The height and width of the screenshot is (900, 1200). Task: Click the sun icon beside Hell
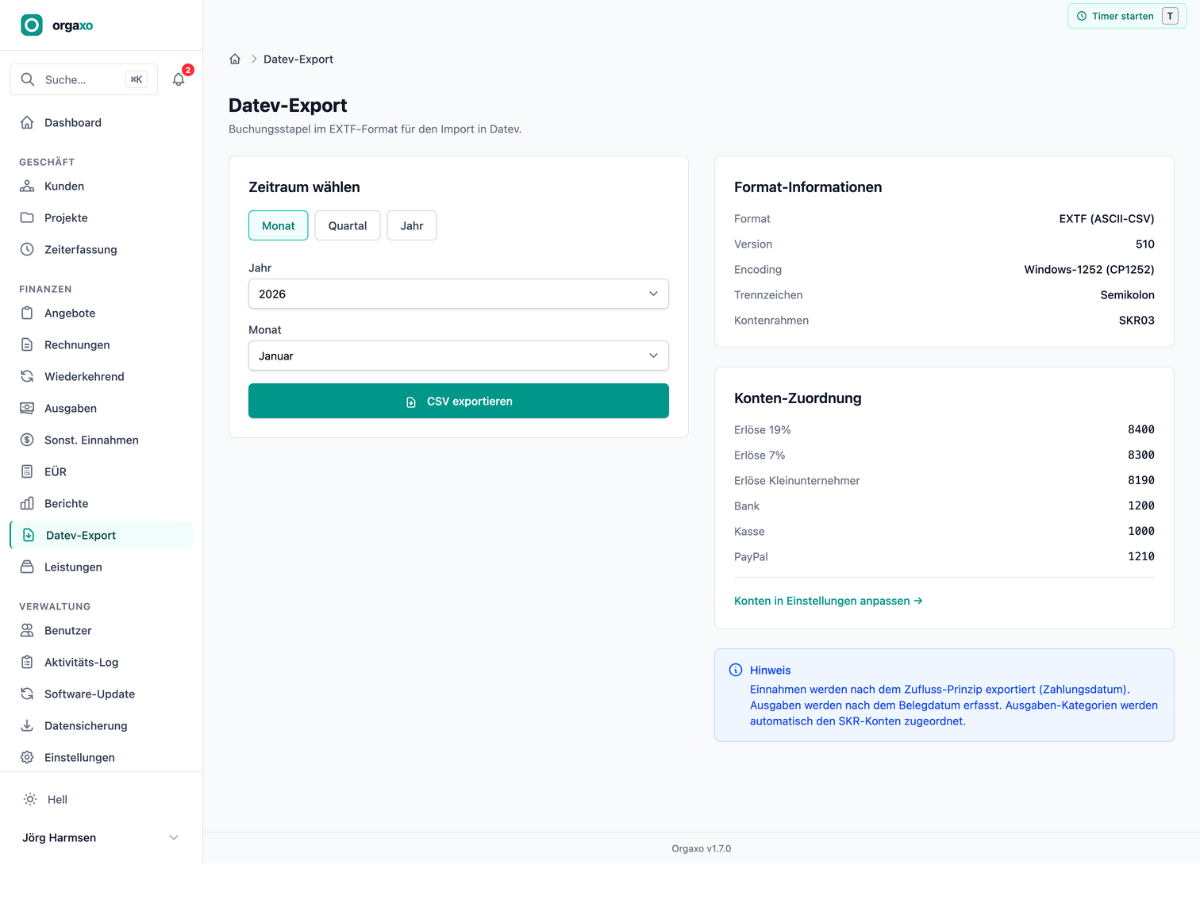(30, 800)
